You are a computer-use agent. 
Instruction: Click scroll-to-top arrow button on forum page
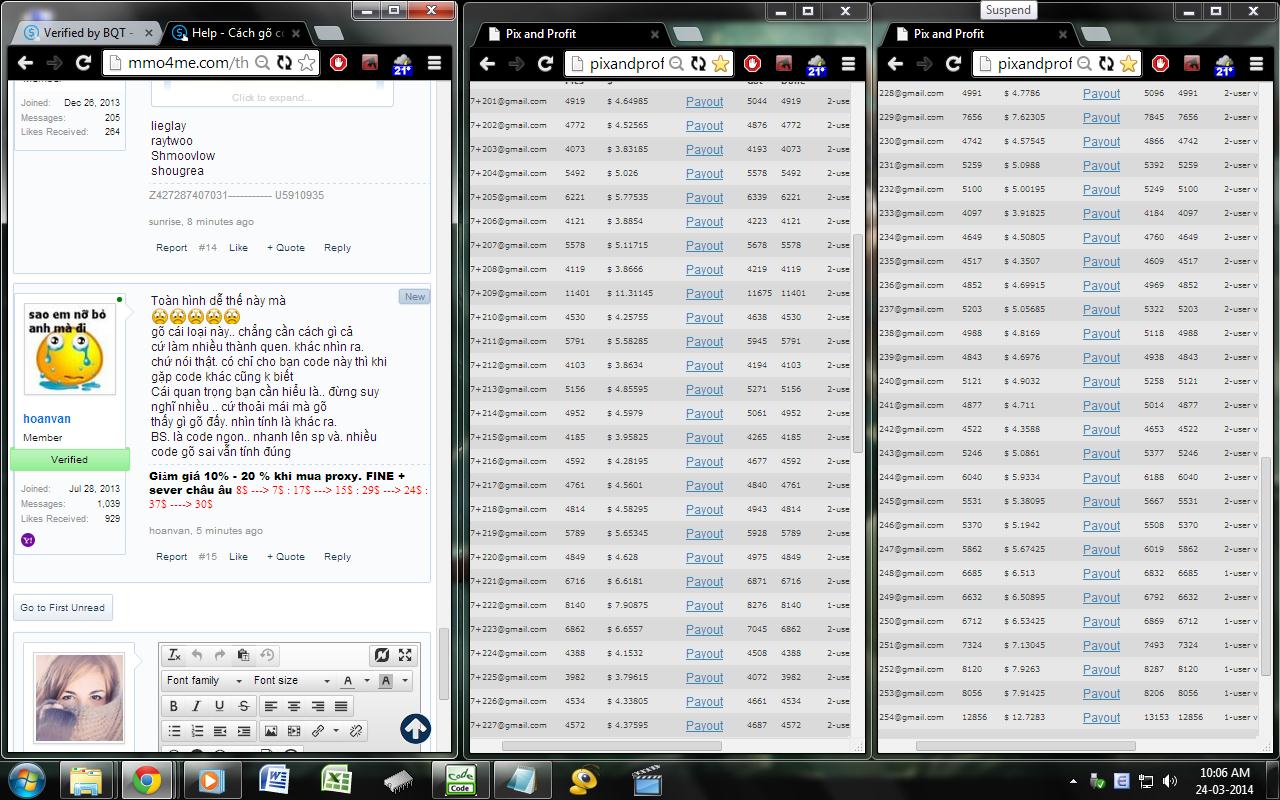pyautogui.click(x=415, y=729)
